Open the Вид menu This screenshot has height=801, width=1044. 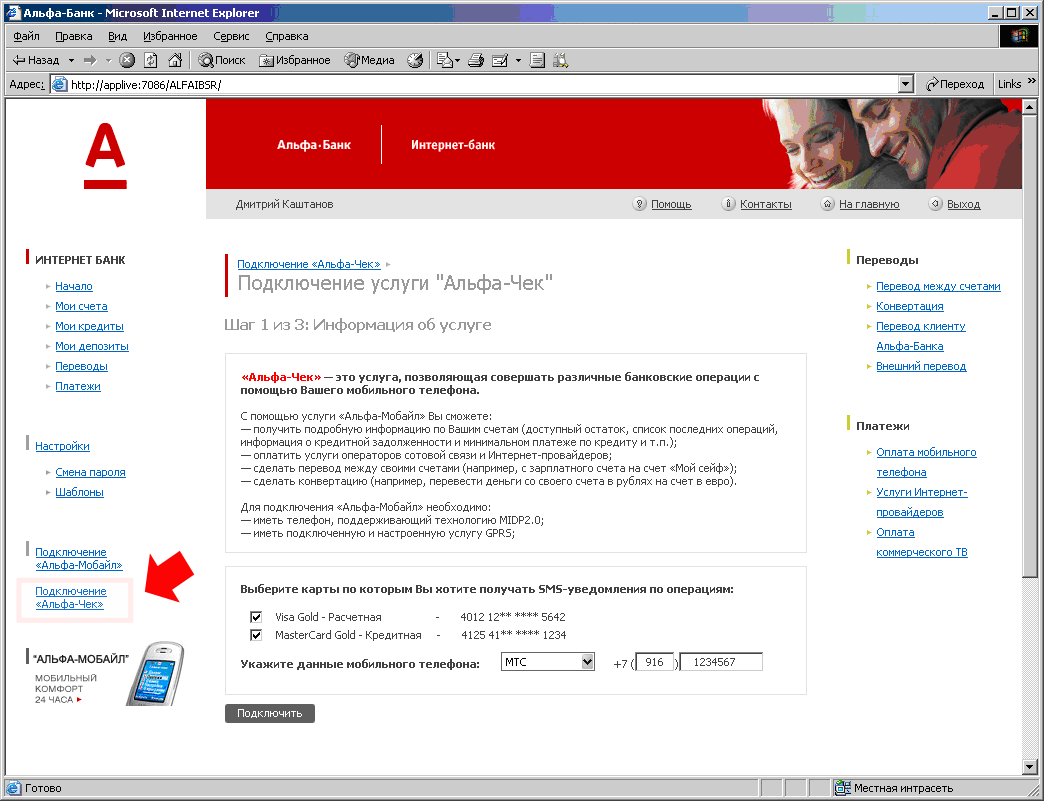[117, 37]
